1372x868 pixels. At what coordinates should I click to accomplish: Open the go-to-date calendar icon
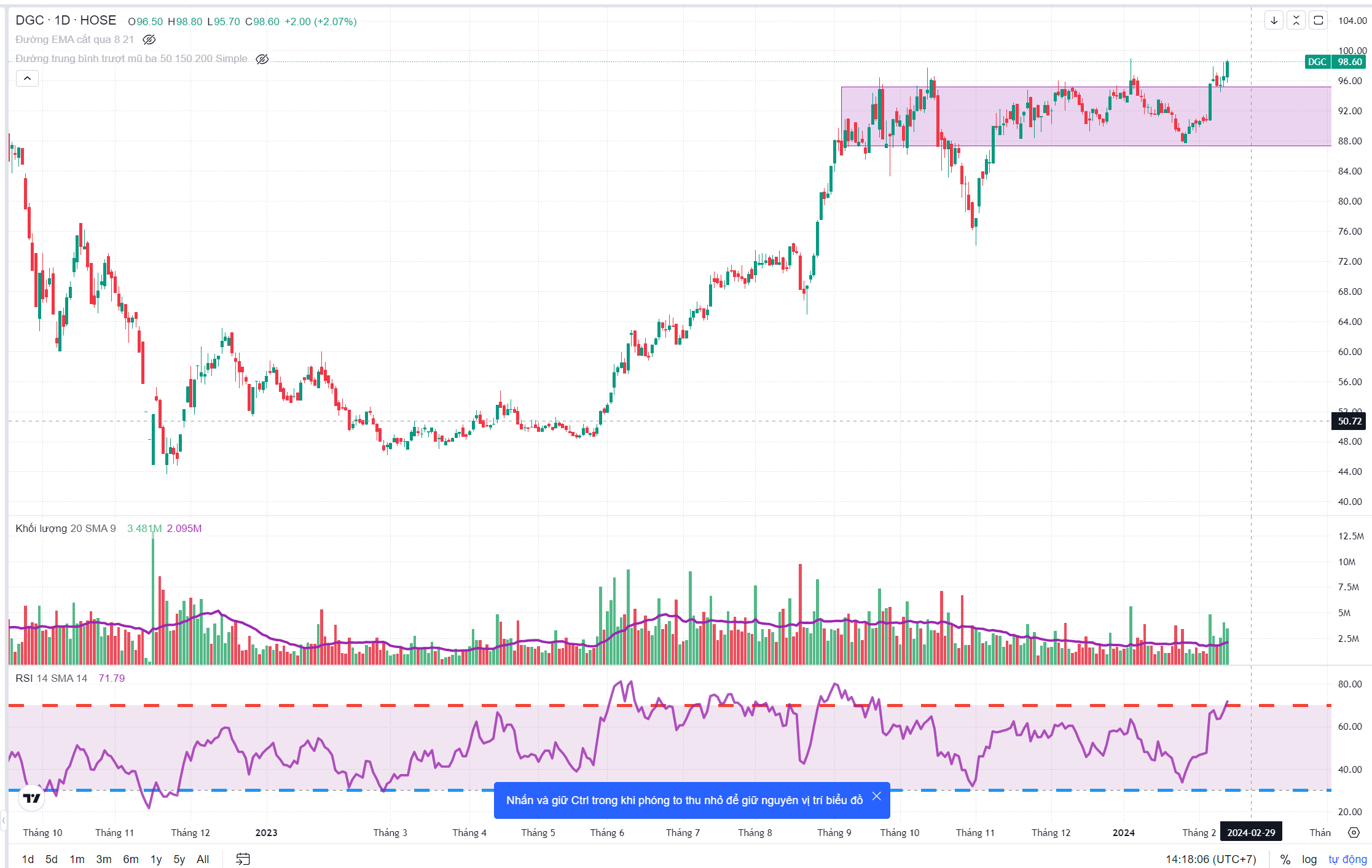point(243,859)
